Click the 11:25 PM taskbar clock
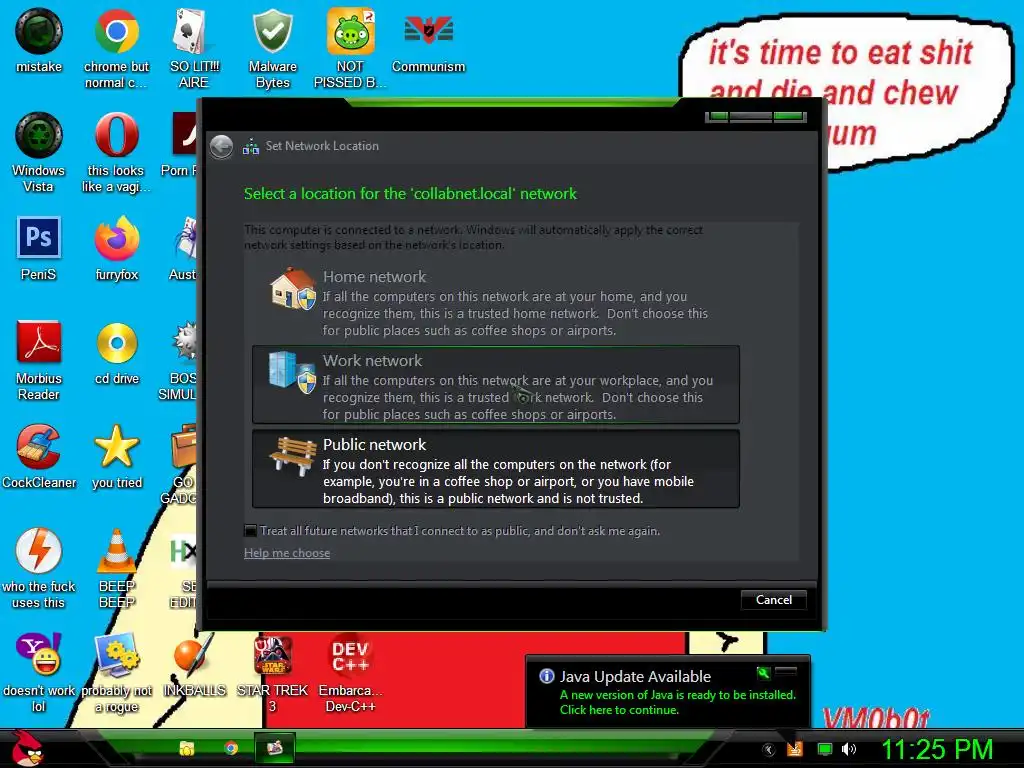This screenshot has height=768, width=1024. tap(936, 748)
